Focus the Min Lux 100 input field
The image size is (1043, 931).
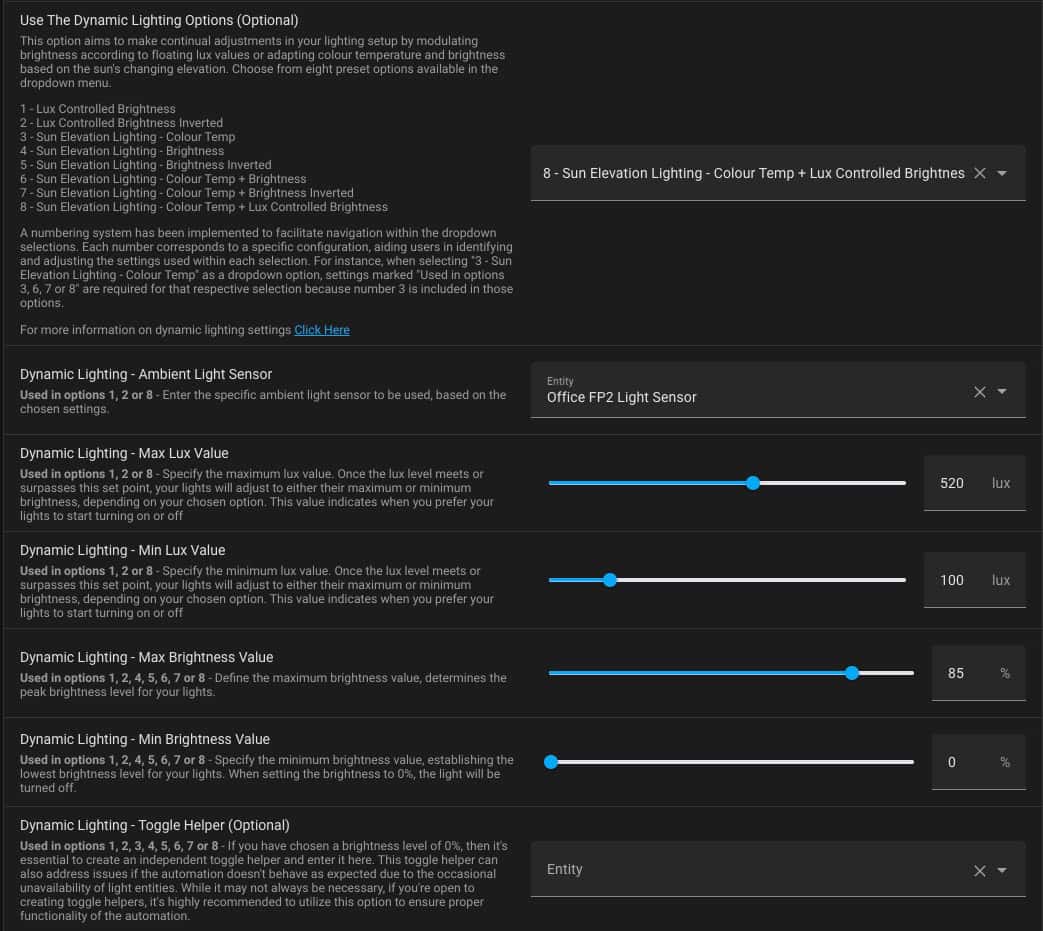click(974, 581)
